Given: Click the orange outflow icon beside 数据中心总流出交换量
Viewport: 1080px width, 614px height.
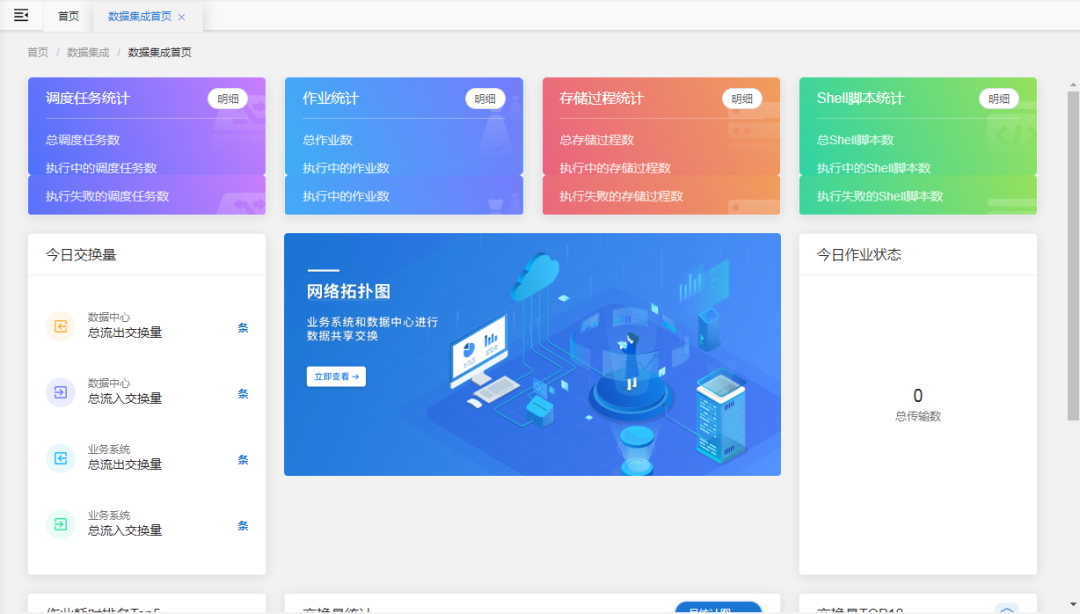Looking at the screenshot, I should (x=60, y=326).
